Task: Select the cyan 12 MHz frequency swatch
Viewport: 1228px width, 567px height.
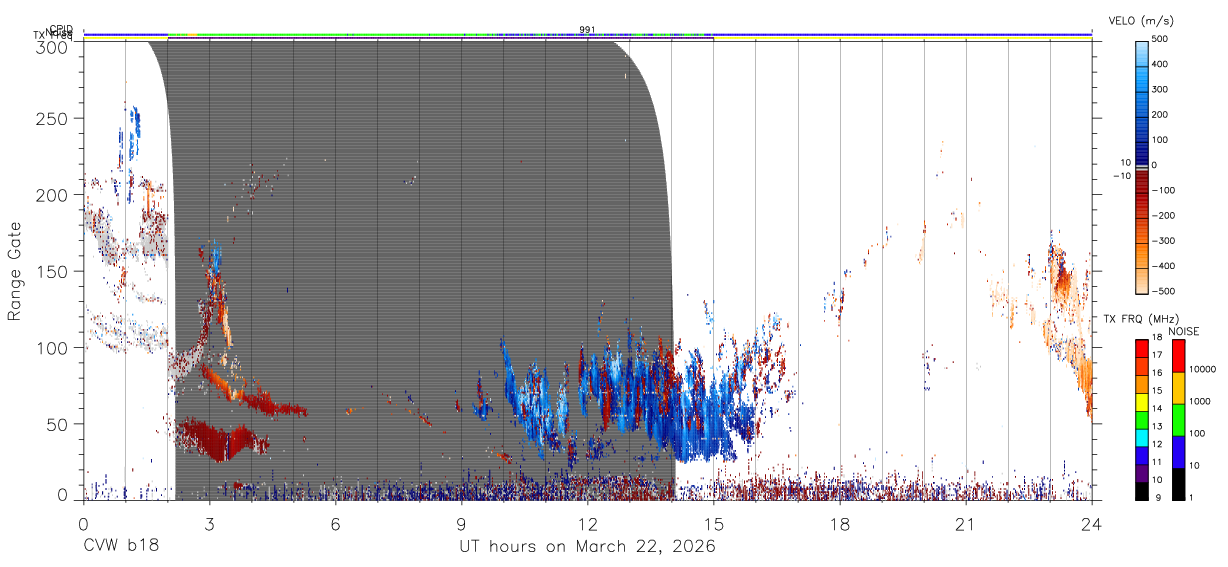Action: (1141, 437)
